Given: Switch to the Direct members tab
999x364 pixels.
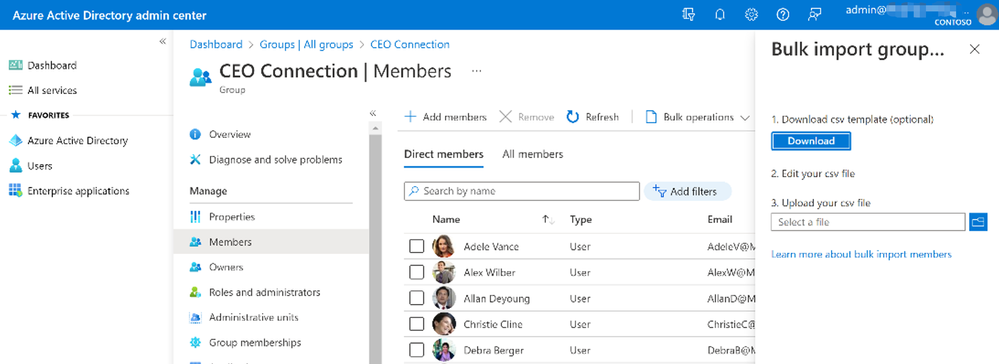Looking at the screenshot, I should pyautogui.click(x=443, y=154).
